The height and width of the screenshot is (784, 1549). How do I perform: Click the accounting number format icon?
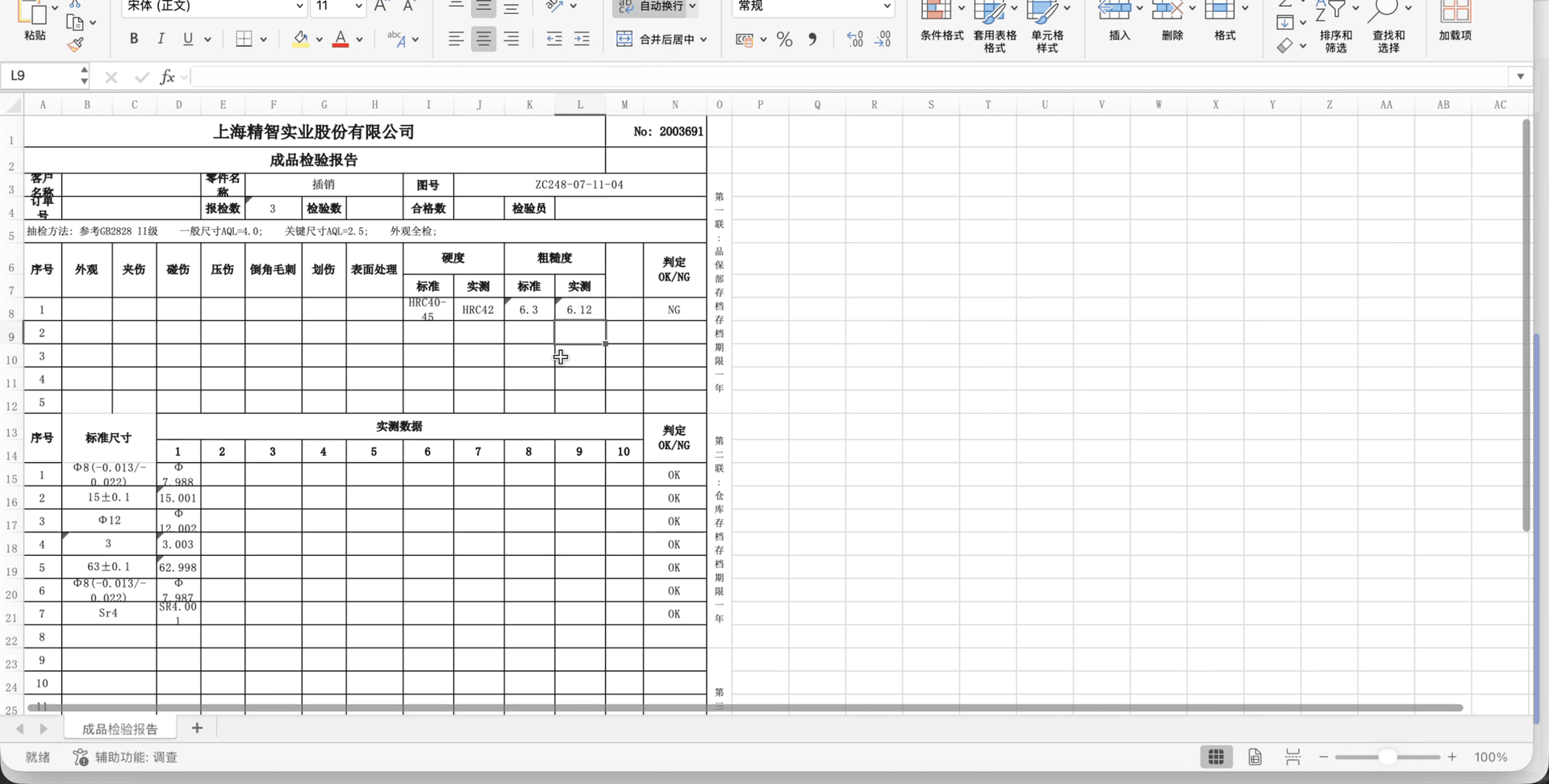[x=744, y=40]
